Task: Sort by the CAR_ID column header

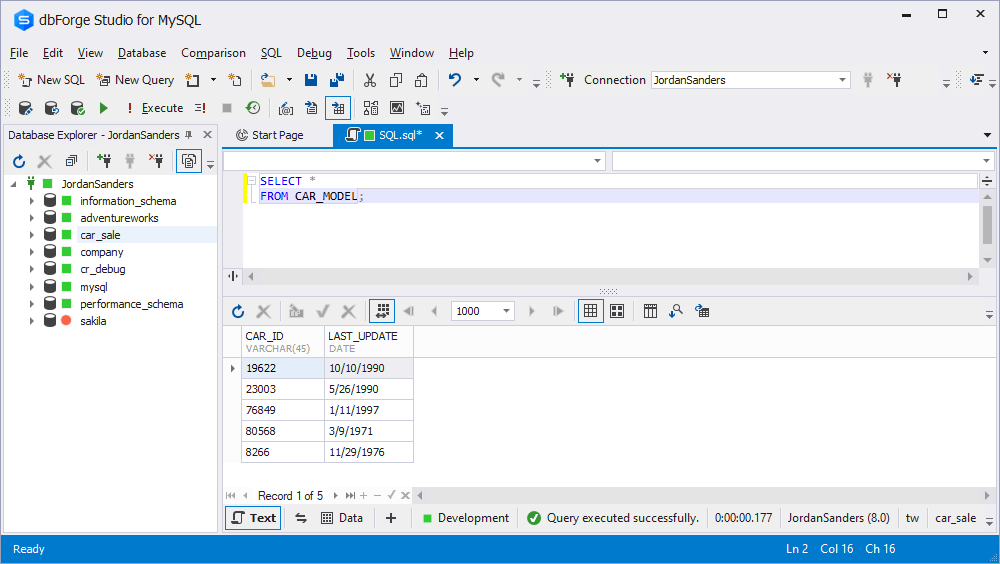Action: click(283, 342)
